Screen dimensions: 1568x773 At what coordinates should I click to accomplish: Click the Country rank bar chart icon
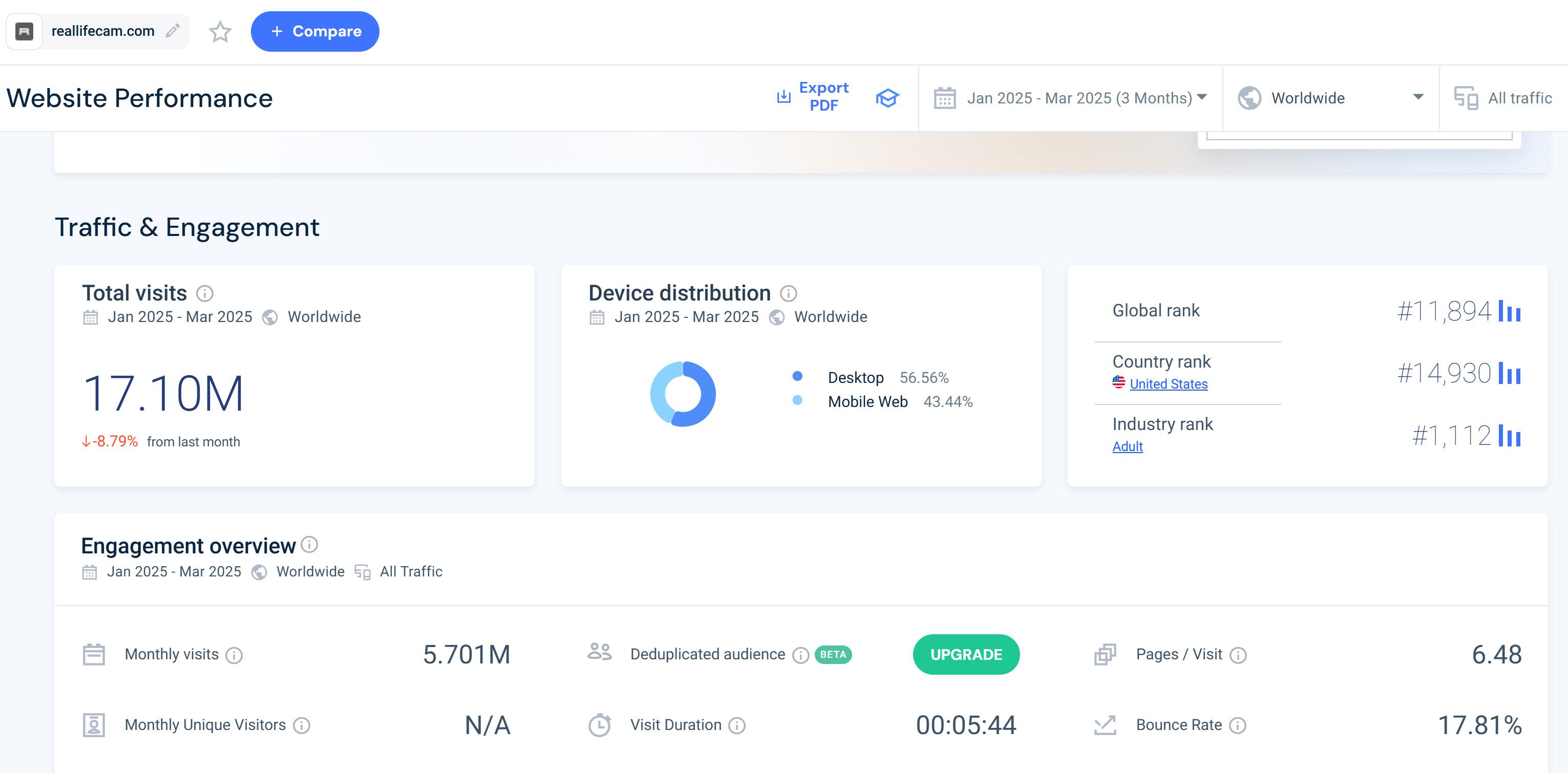coord(1509,373)
